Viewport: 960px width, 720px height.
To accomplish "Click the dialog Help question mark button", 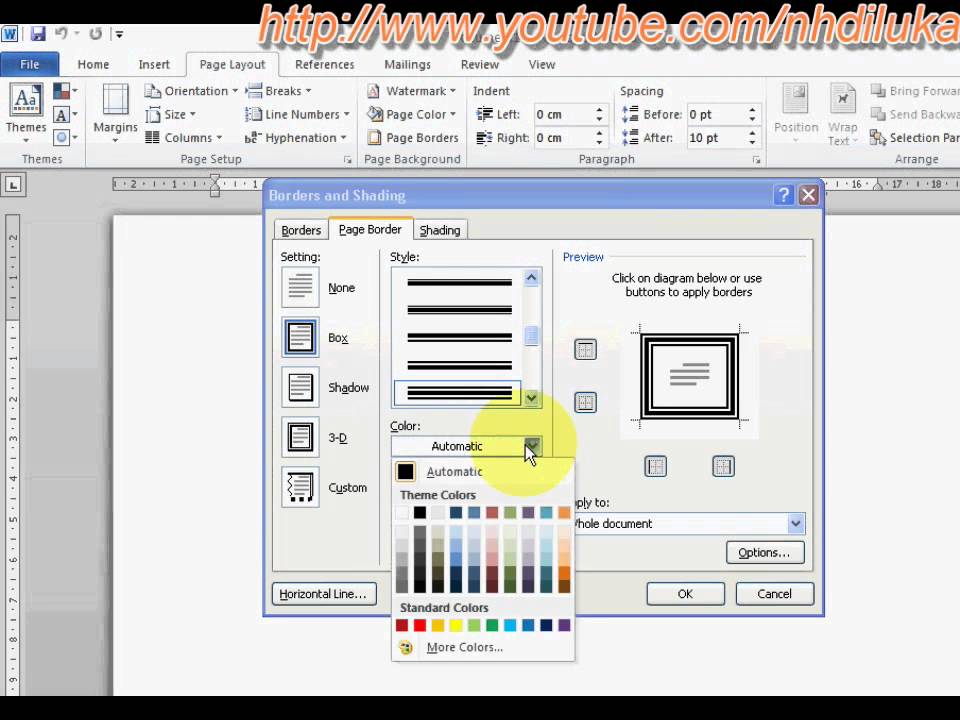I will 783,195.
